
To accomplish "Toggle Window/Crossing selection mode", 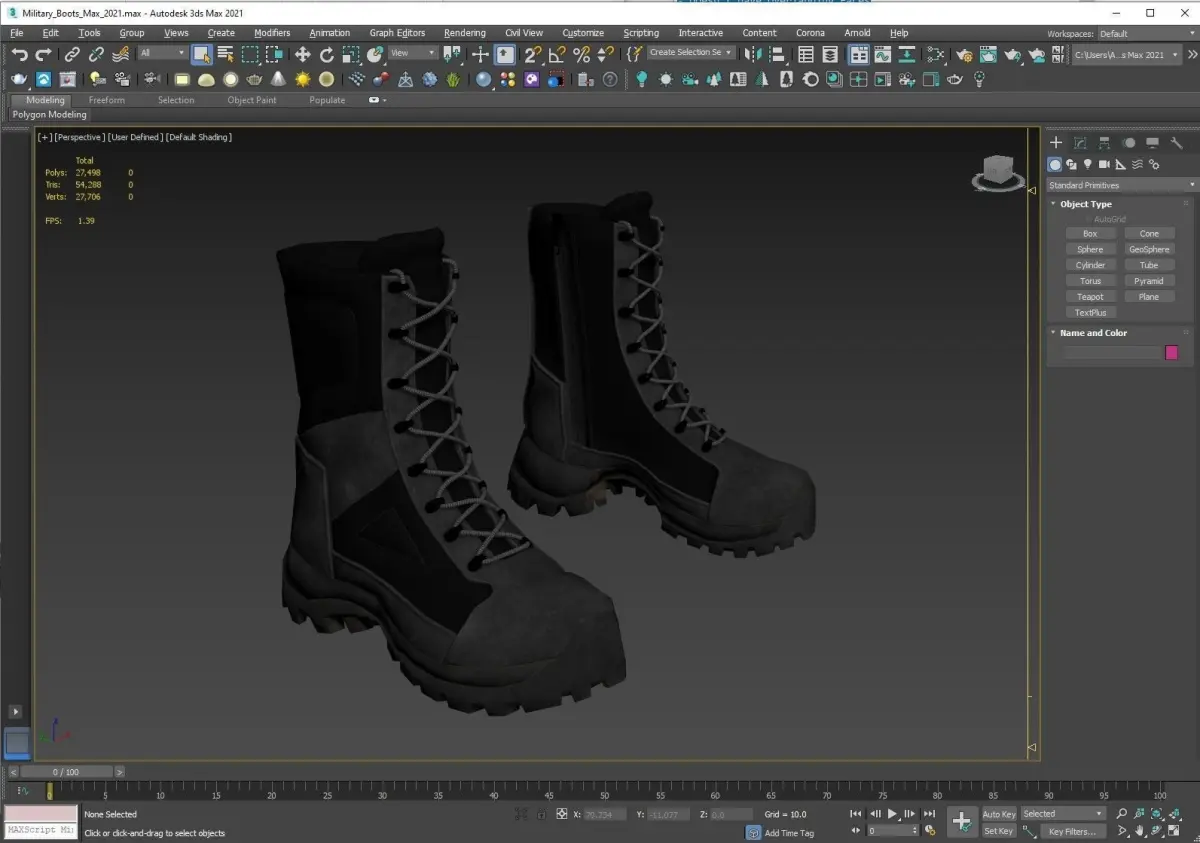I will click(x=274, y=54).
